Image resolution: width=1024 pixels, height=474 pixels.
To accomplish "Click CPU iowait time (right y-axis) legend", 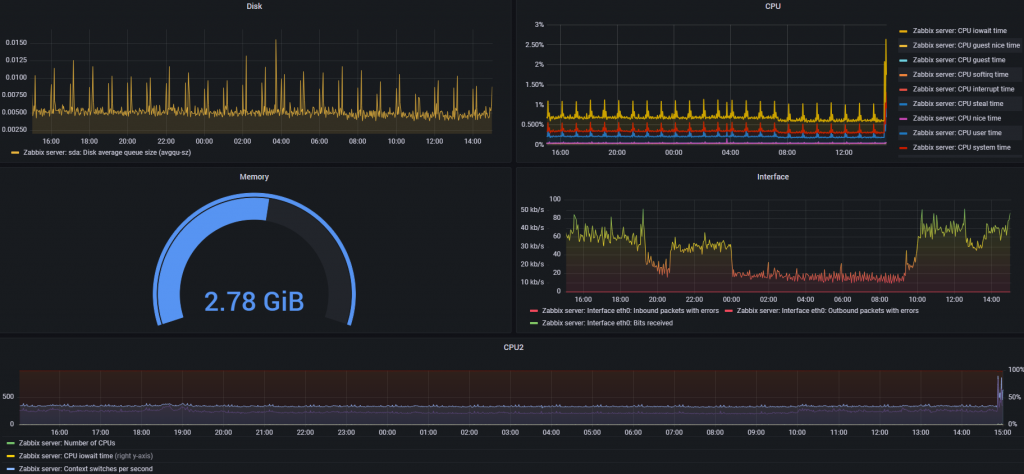I will [86, 456].
